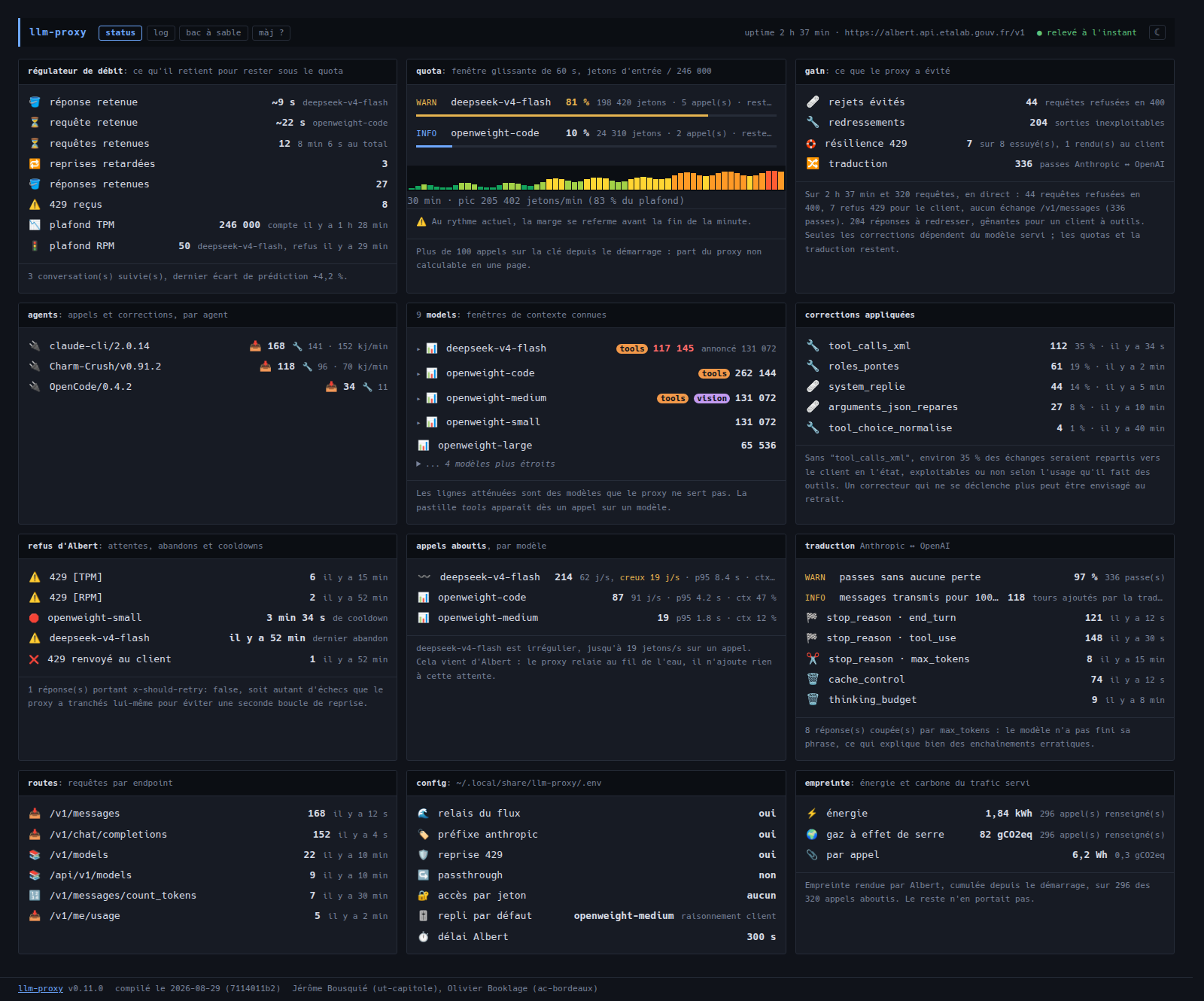Click the wrench icon beside redressements
The width and height of the screenshot is (1204, 1001).
(813, 123)
